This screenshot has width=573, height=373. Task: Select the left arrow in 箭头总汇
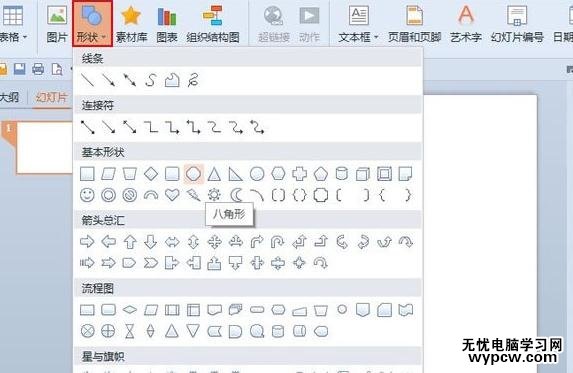109,241
